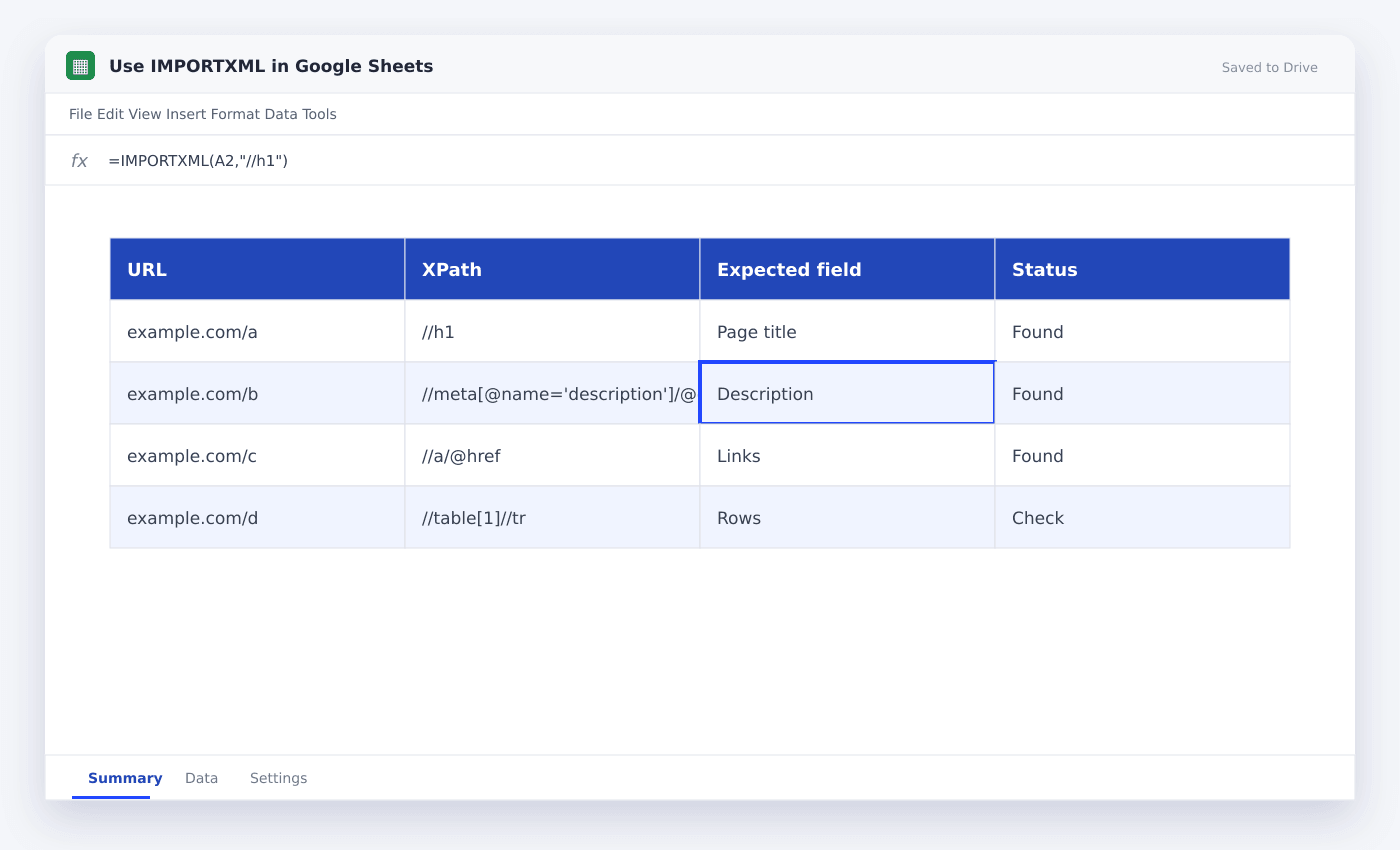Select cell example.com/c
This screenshot has height=850, width=1400.
(257, 455)
